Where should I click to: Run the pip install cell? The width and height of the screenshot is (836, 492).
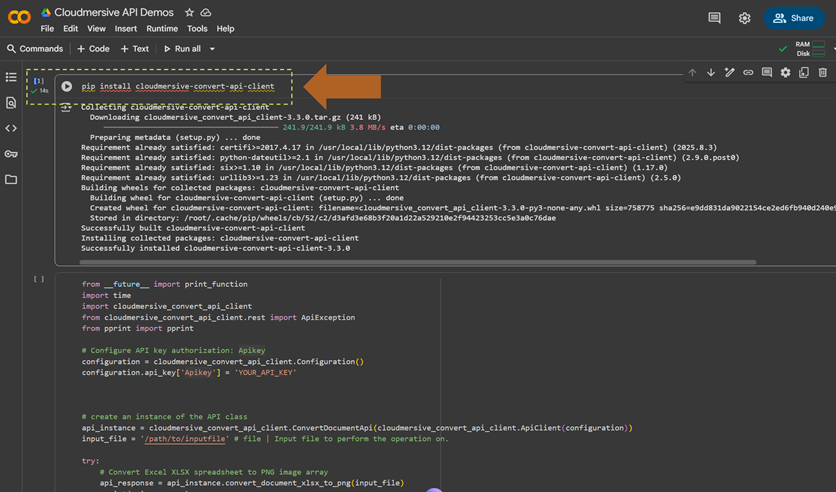67,86
